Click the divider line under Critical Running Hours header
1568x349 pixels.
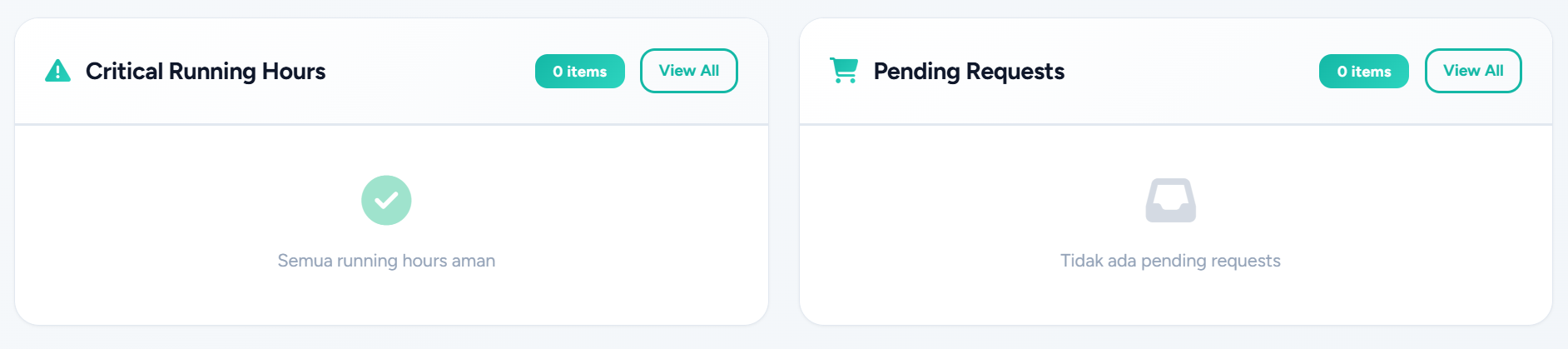click(x=391, y=125)
